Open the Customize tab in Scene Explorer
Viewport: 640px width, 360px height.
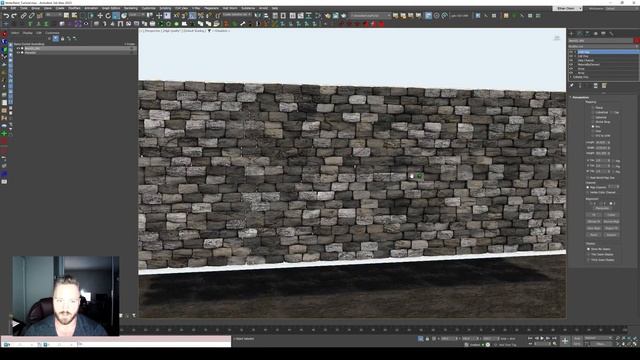pyautogui.click(x=52, y=33)
